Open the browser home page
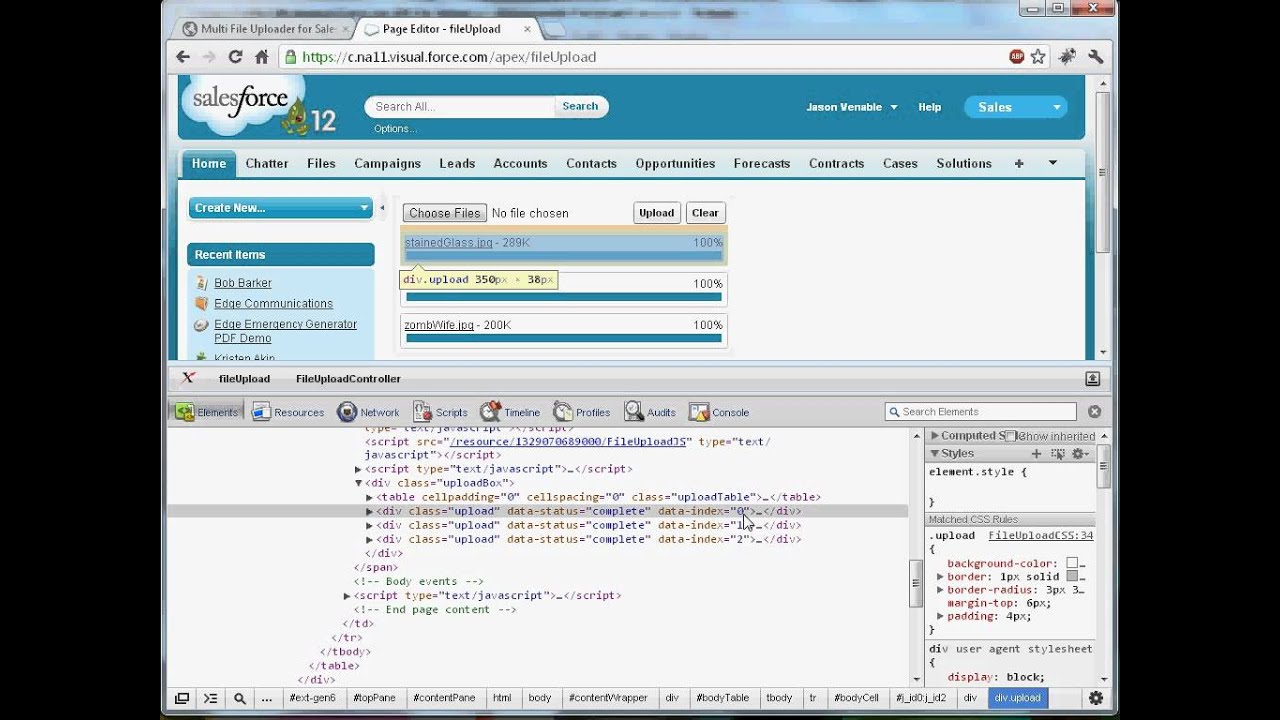 [261, 57]
